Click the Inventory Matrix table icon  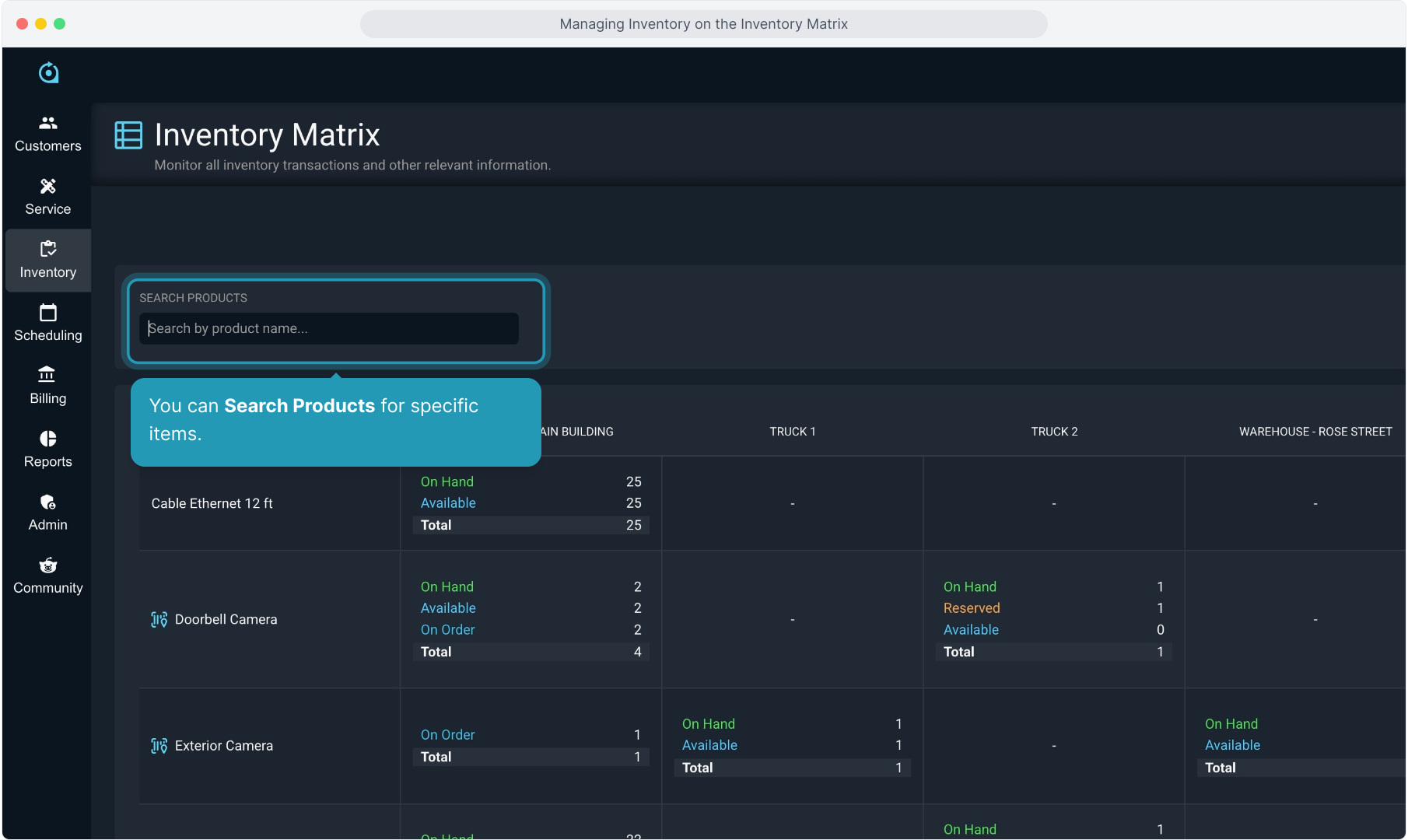tap(128, 135)
